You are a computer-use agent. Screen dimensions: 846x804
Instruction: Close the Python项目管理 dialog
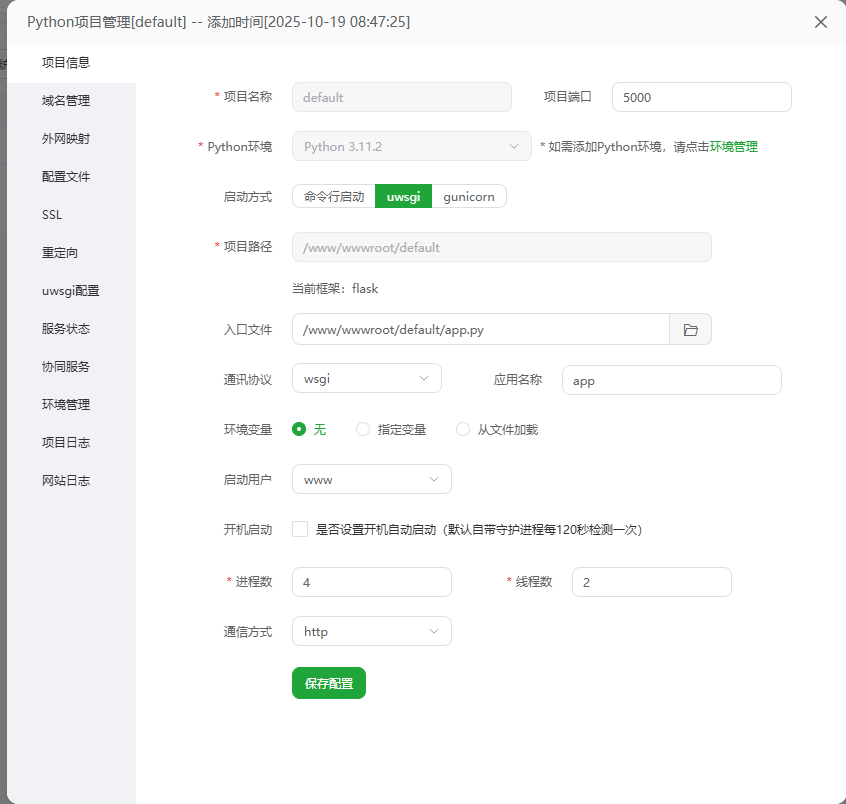[x=821, y=22]
